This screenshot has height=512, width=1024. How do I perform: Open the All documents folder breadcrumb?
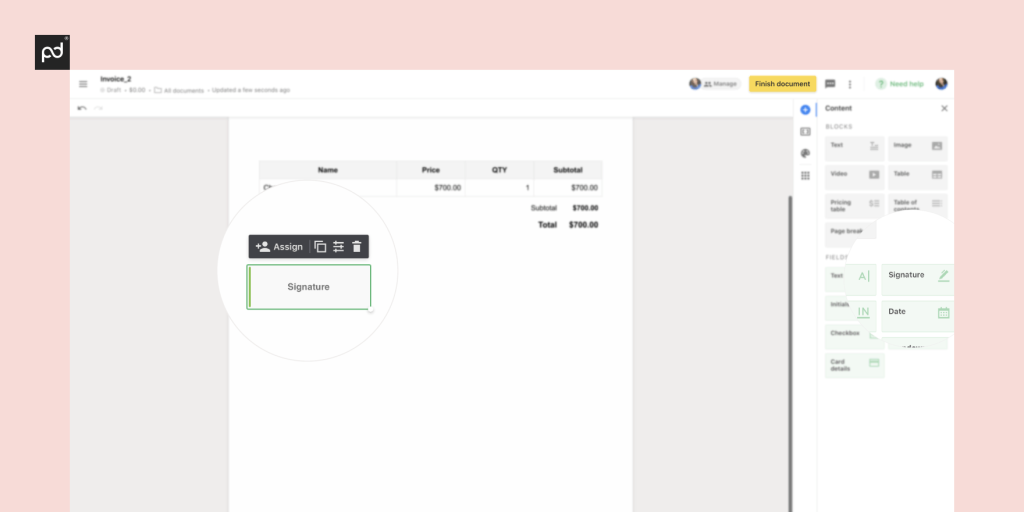click(x=179, y=90)
